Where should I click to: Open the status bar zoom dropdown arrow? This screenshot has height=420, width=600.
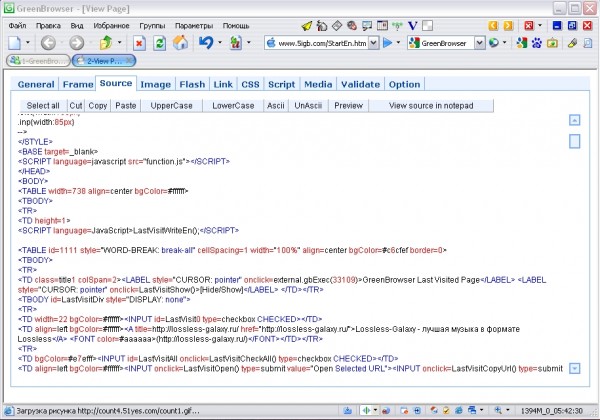508,410
